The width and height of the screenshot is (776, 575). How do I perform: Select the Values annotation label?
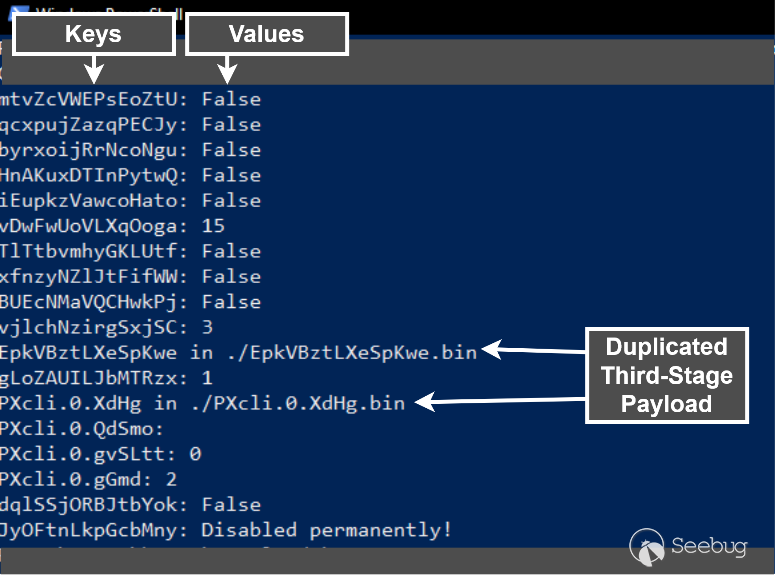point(266,34)
